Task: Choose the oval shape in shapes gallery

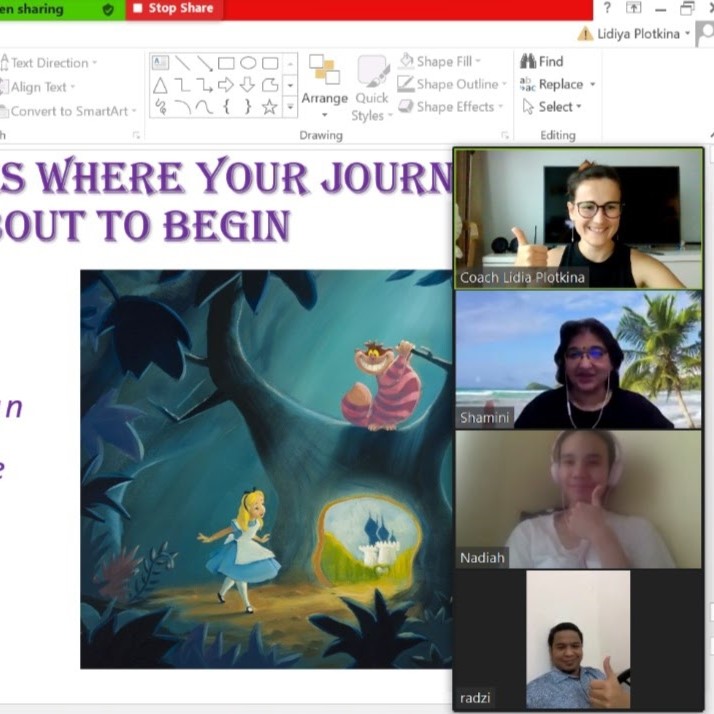Action: 248,63
